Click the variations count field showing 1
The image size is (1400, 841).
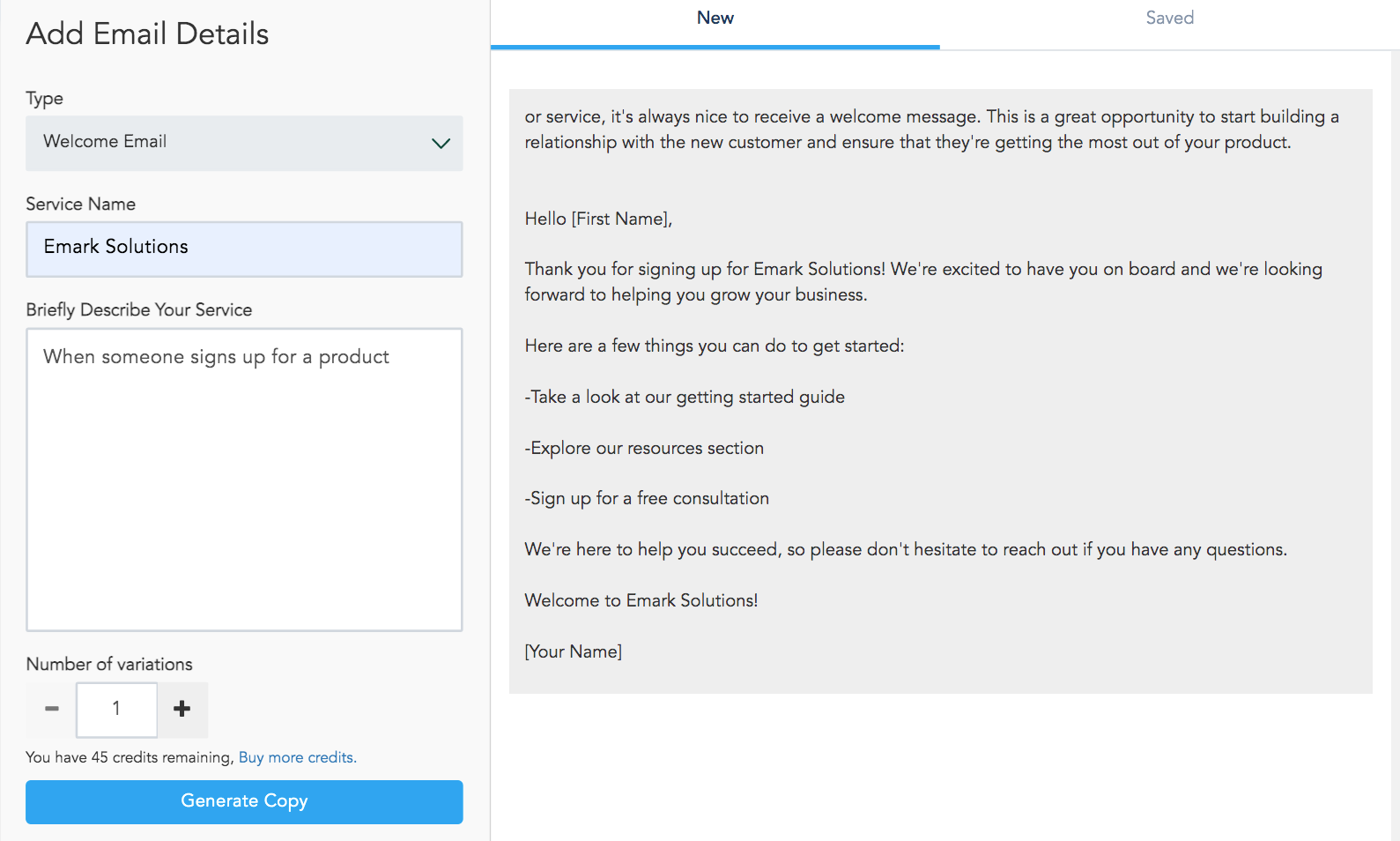pos(116,709)
